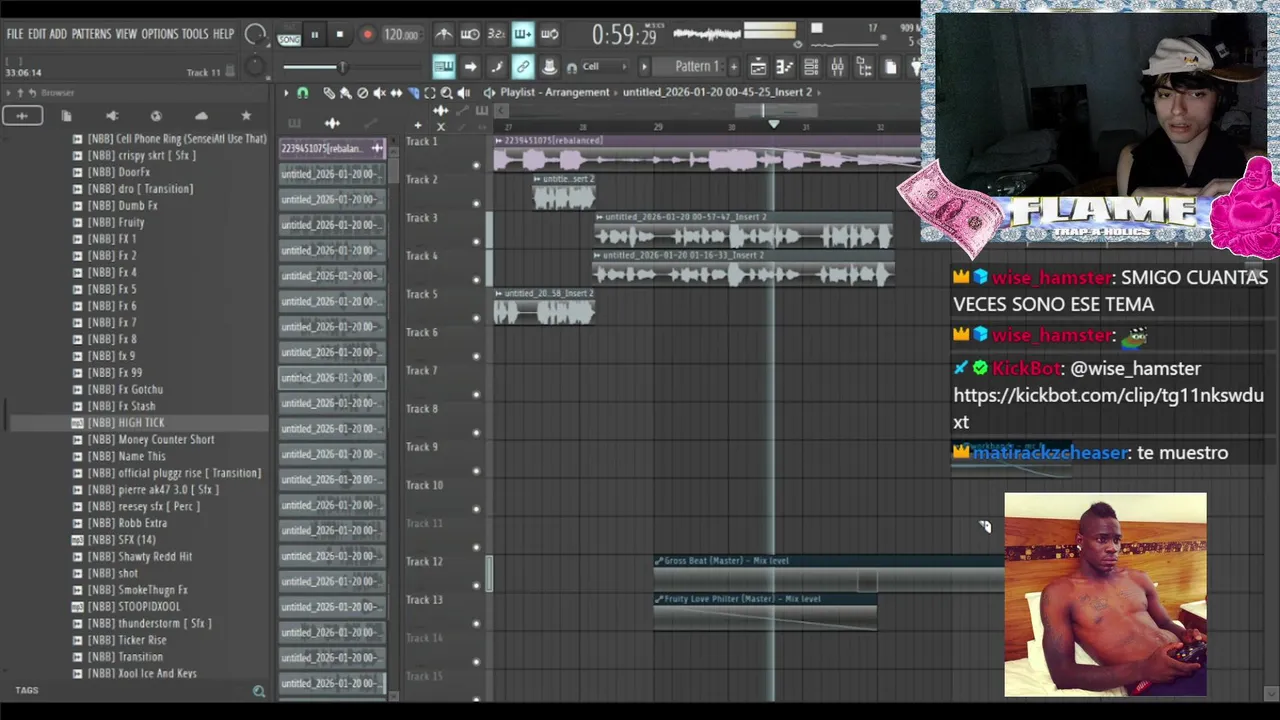The width and height of the screenshot is (1280, 720).
Task: Toggle the highlighted link icon in the toolbar
Action: [522, 67]
